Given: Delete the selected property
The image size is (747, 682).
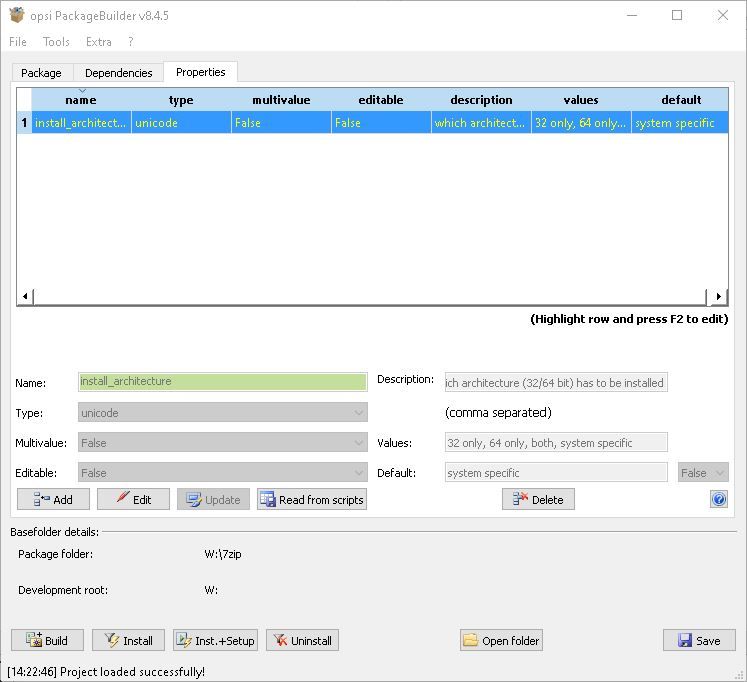Looking at the screenshot, I should click(x=538, y=499).
